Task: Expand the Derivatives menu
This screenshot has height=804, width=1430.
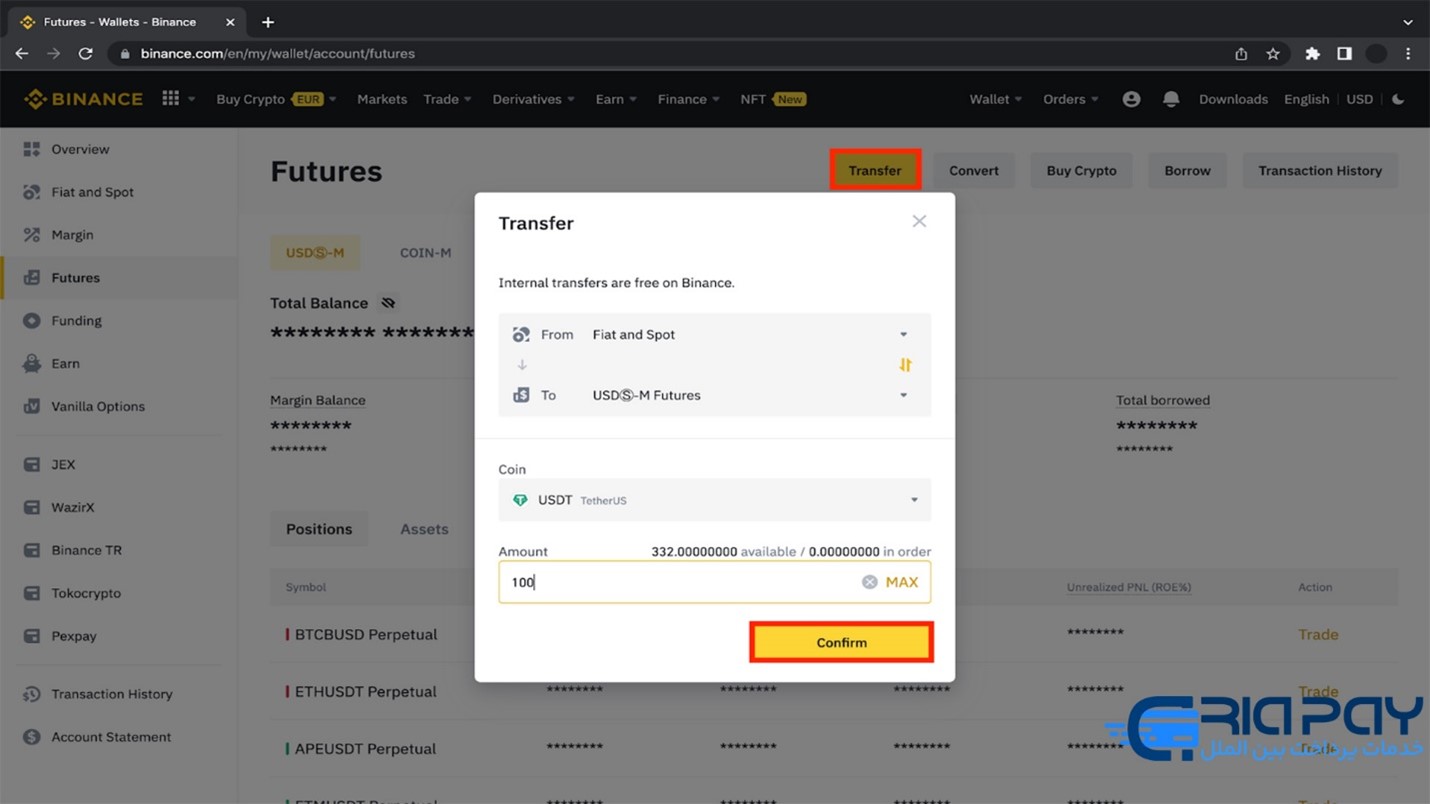Action: pos(534,99)
